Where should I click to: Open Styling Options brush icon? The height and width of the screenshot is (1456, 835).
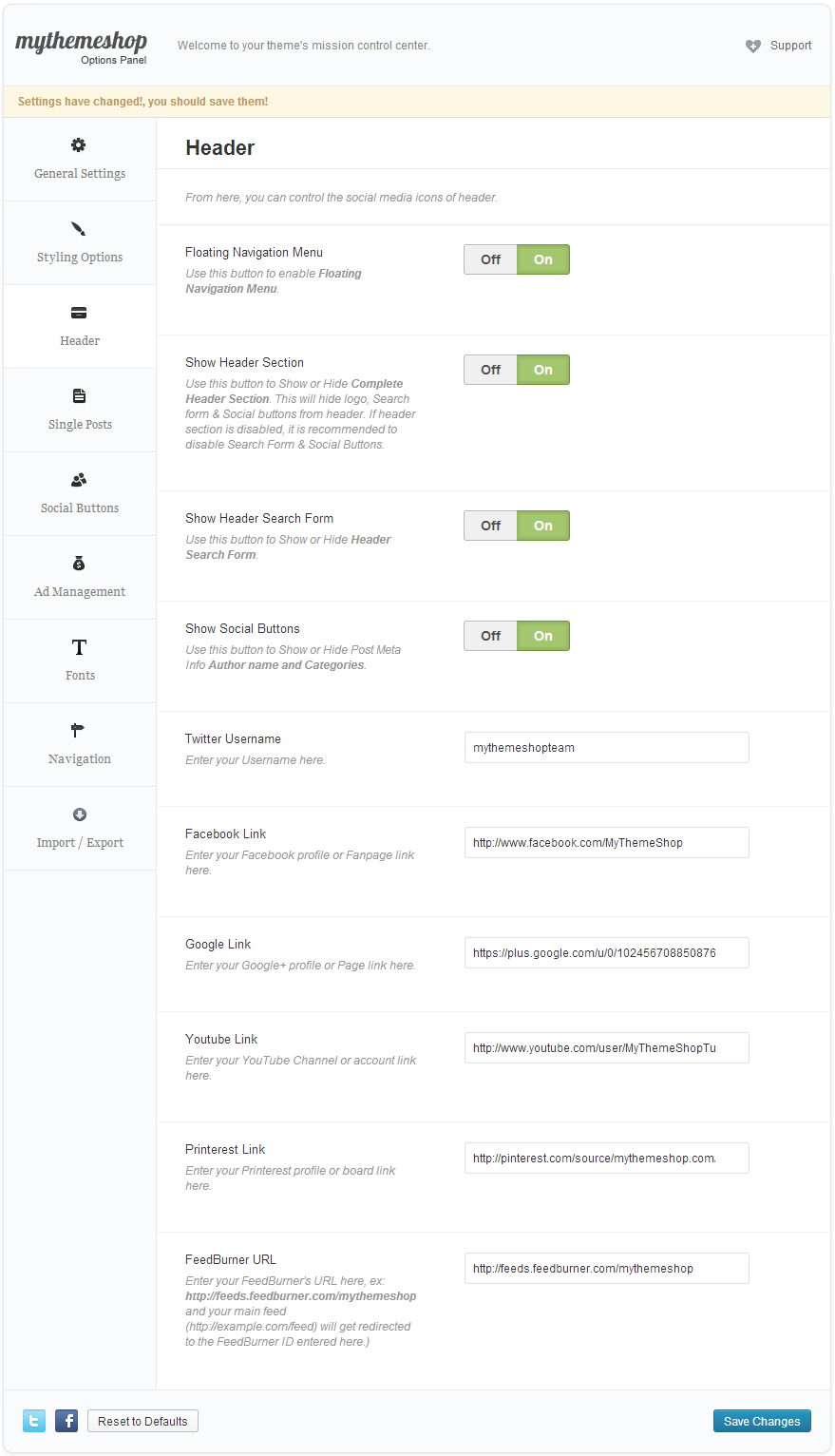pos(79,229)
